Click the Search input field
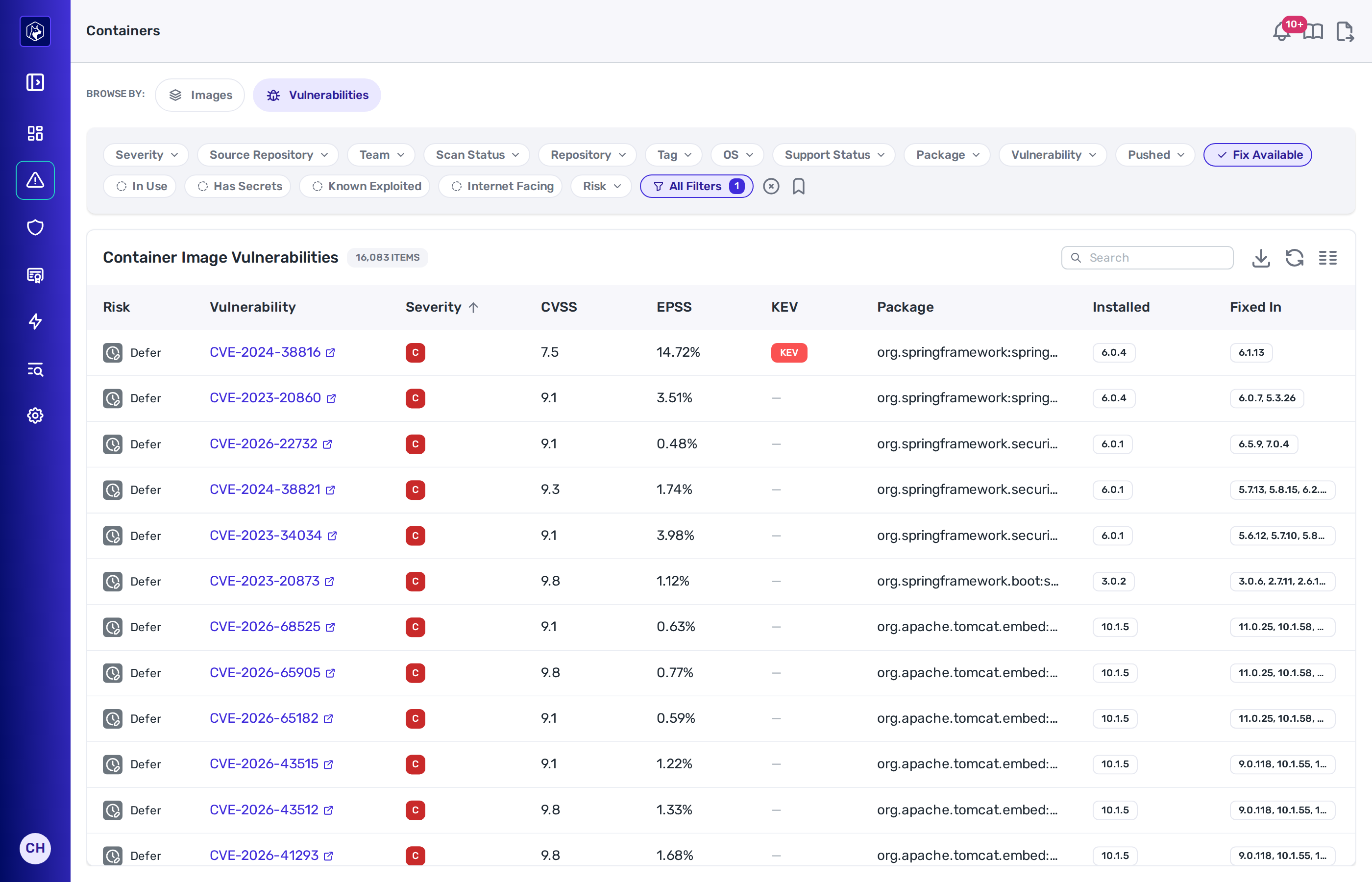The height and width of the screenshot is (882, 1372). [x=1147, y=258]
